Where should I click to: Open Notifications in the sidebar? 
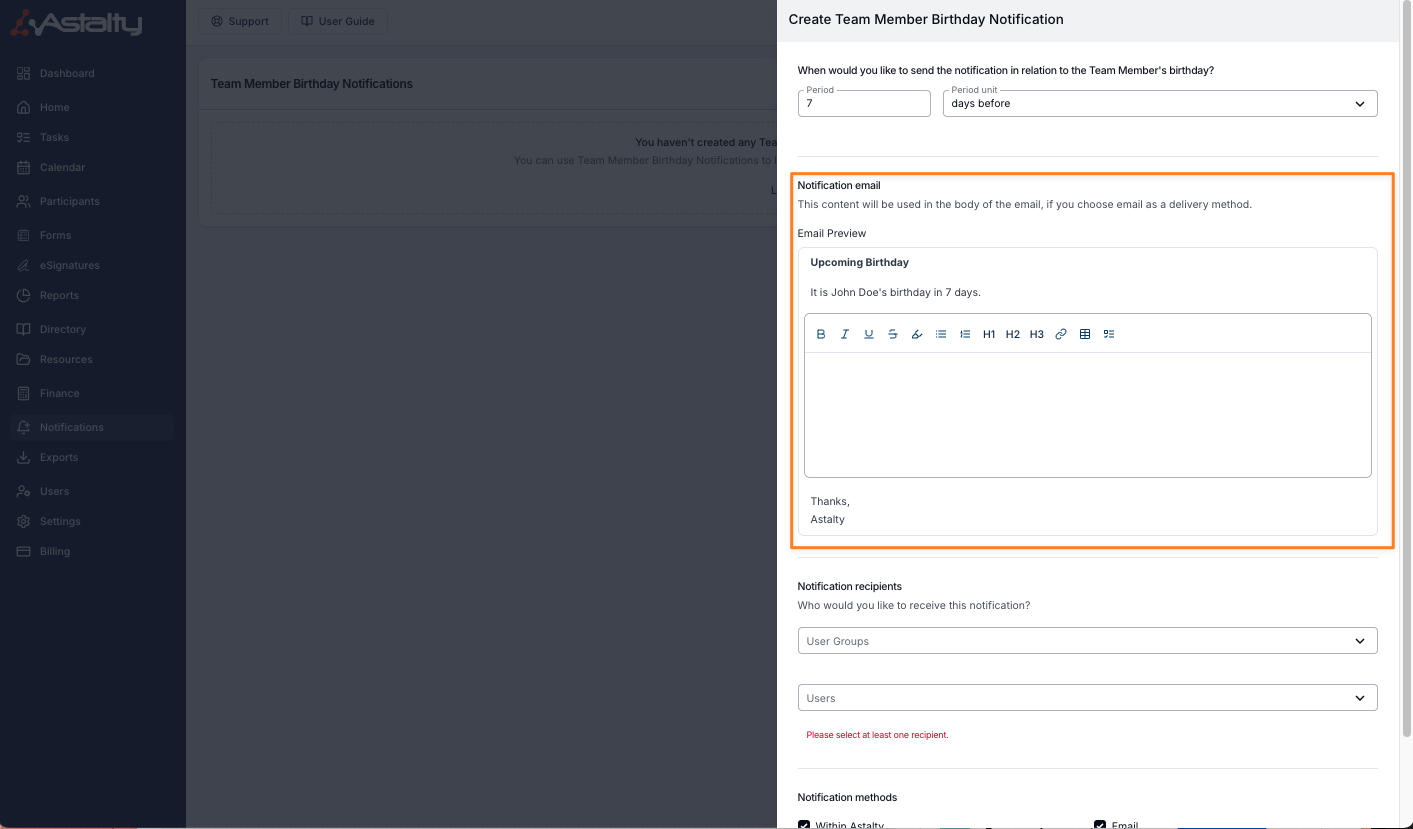[71, 427]
